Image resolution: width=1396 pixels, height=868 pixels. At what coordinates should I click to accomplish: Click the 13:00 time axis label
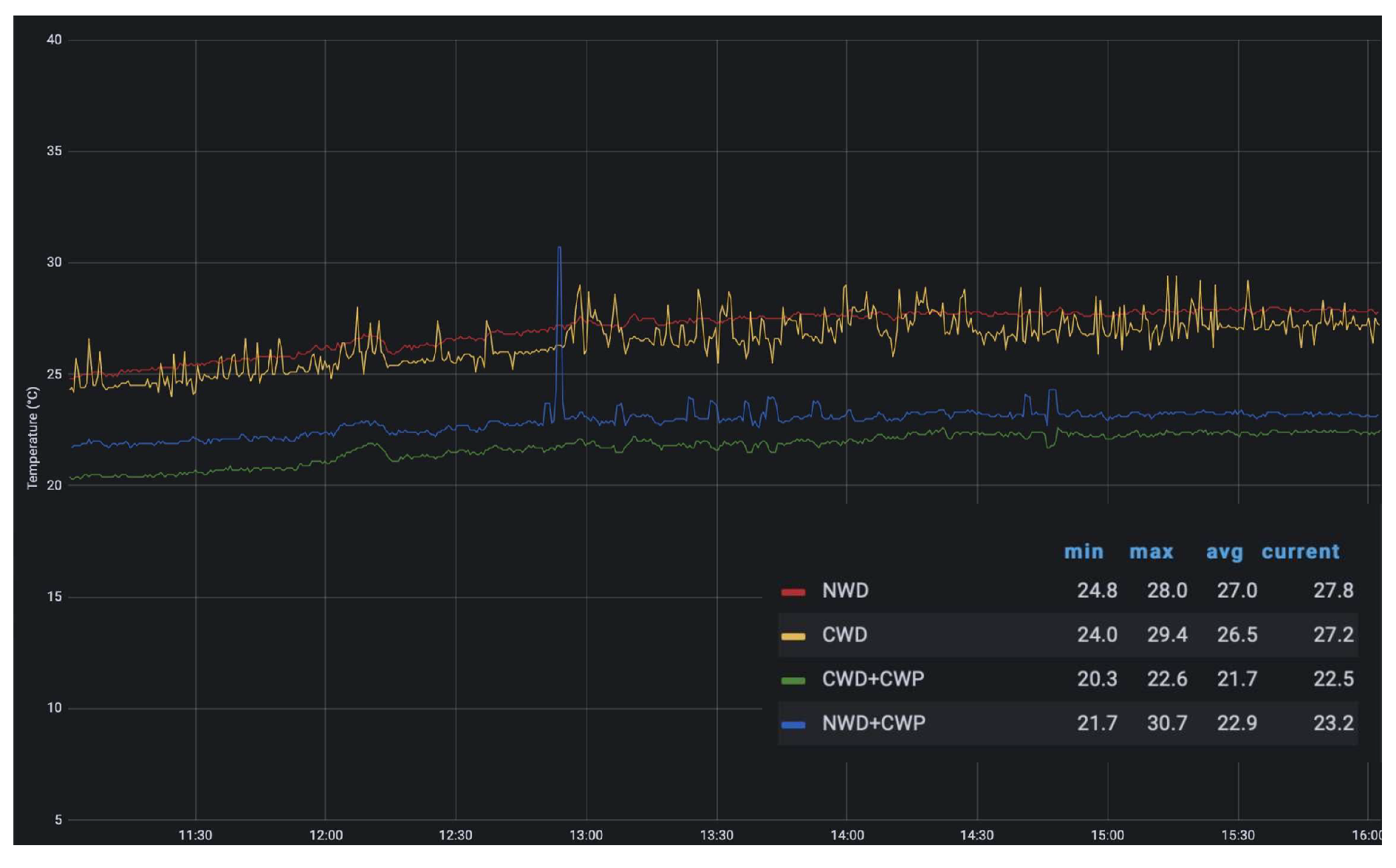click(x=586, y=833)
